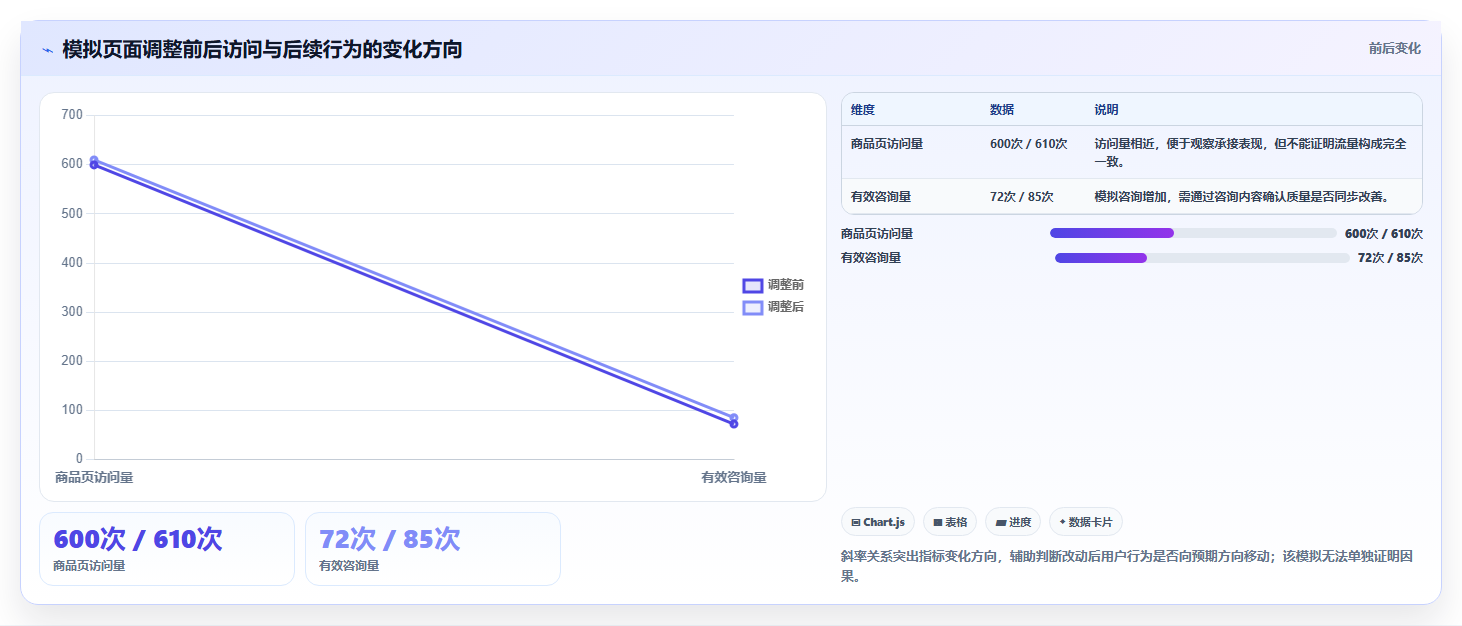Click the footer note starting 斜率关系突出

pyautogui.click(x=1127, y=566)
